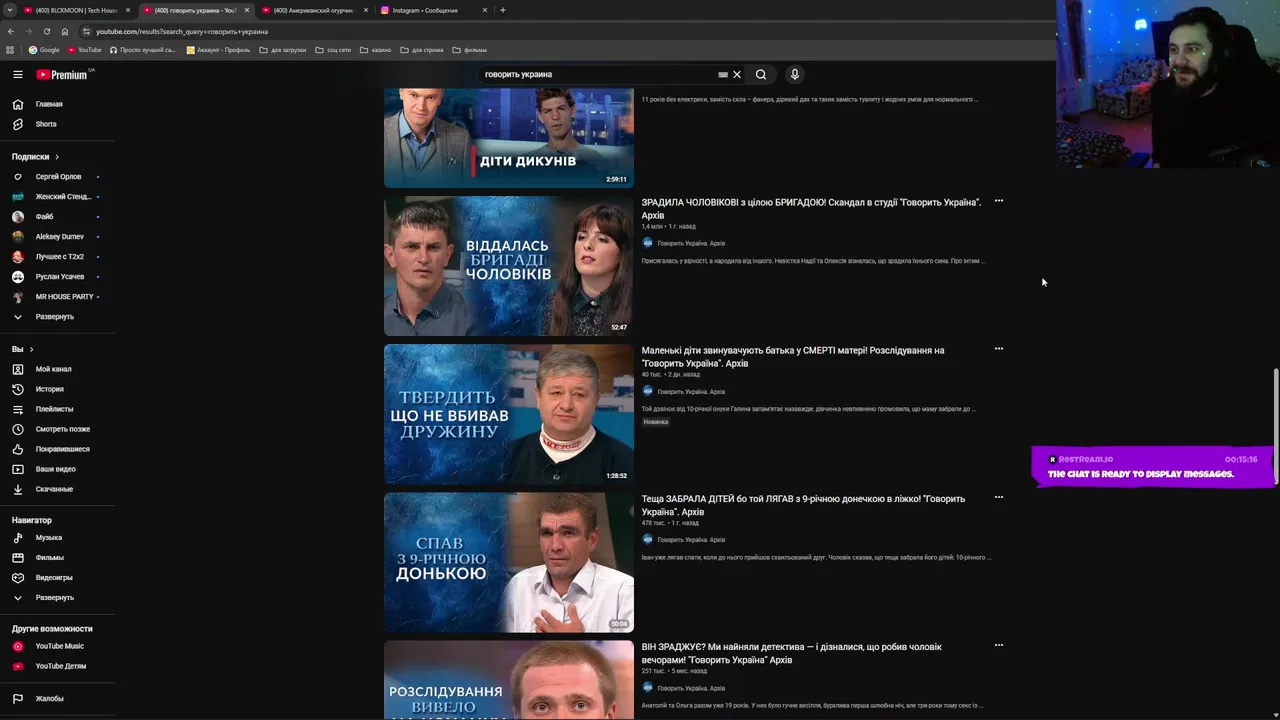Open the on-screen keyboard icon in search
This screenshot has height=720, width=1280.
pyautogui.click(x=723, y=74)
